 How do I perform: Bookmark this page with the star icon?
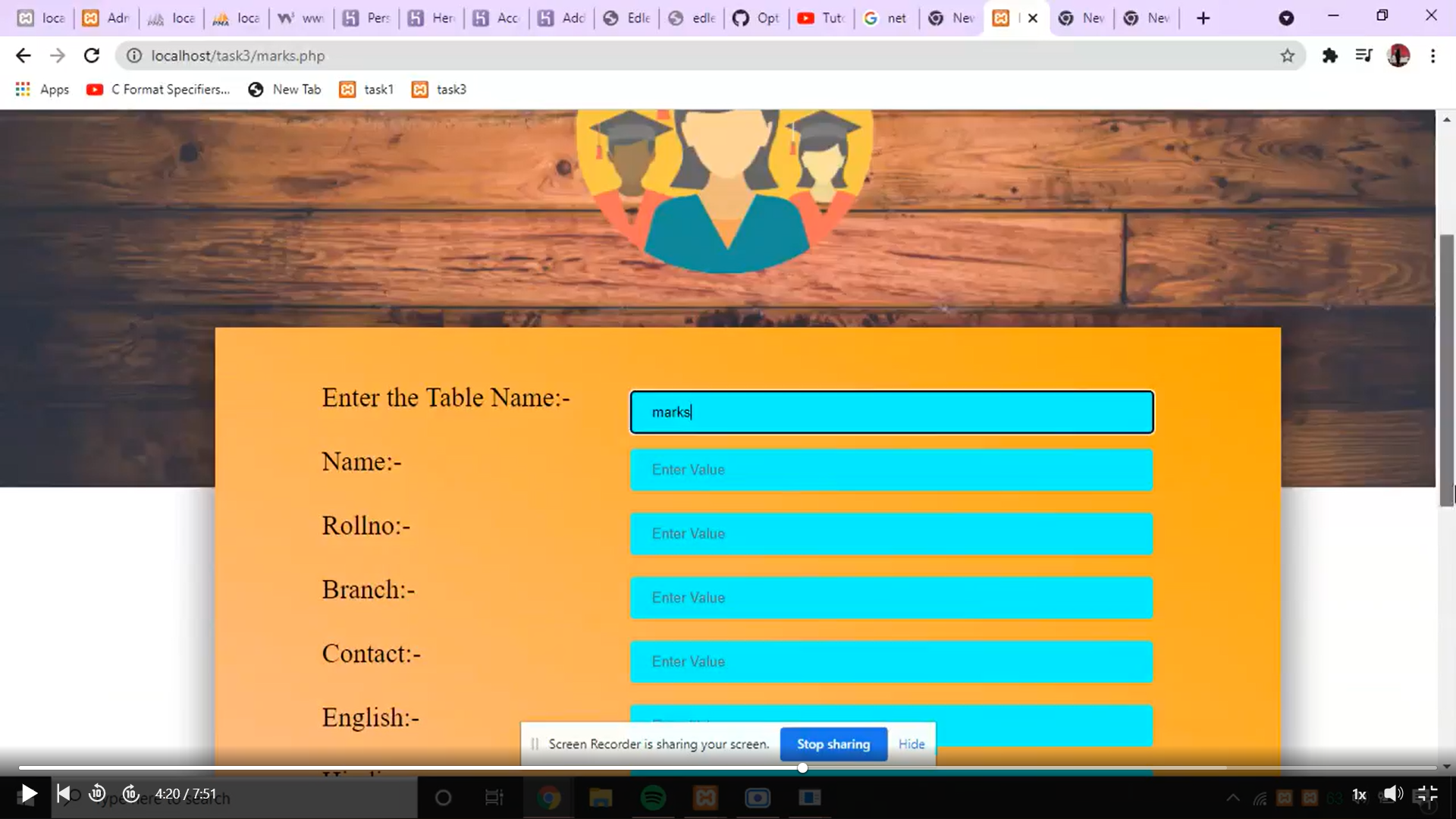point(1287,55)
